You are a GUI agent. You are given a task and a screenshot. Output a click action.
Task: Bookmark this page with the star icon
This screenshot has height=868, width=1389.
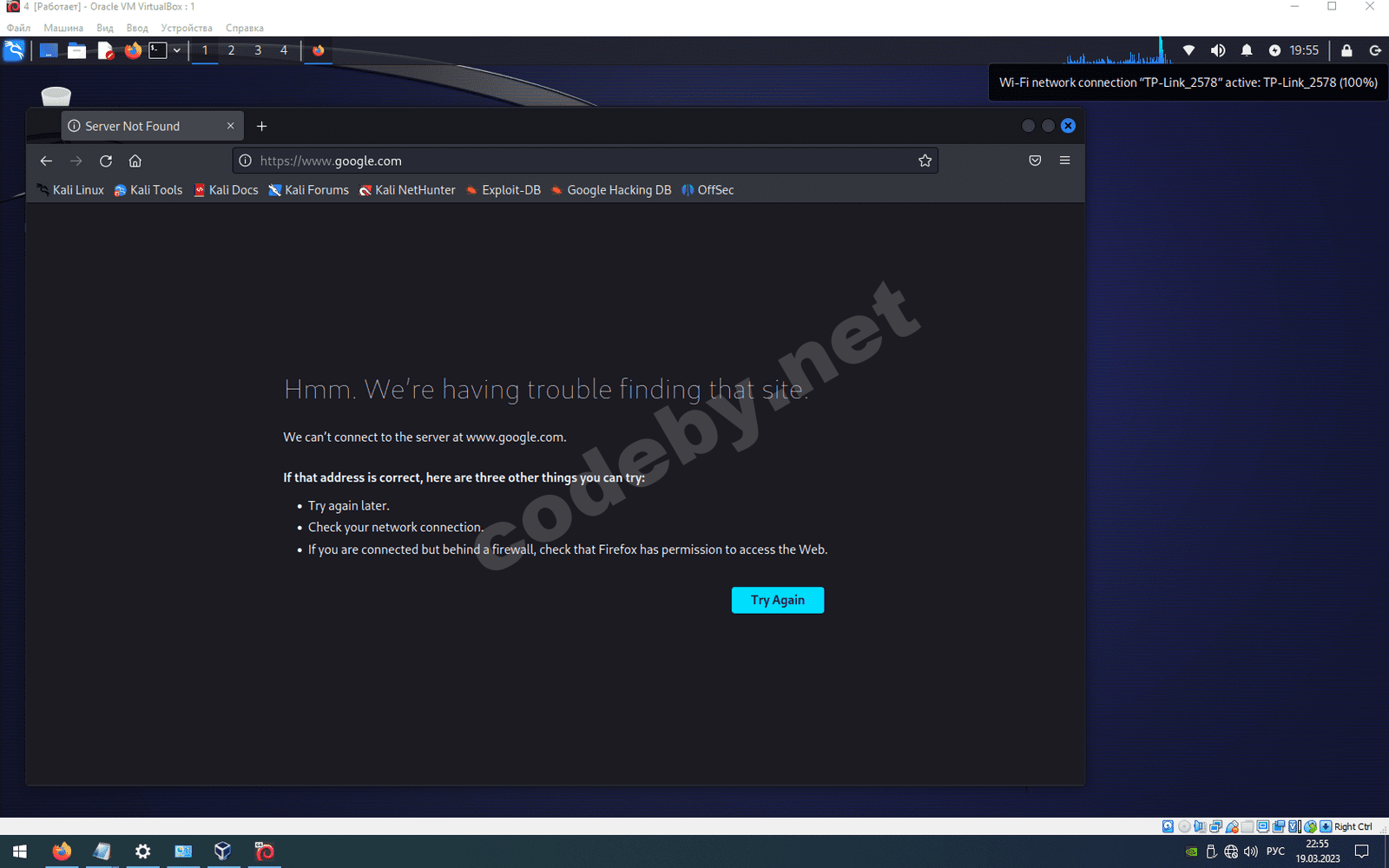click(x=925, y=161)
